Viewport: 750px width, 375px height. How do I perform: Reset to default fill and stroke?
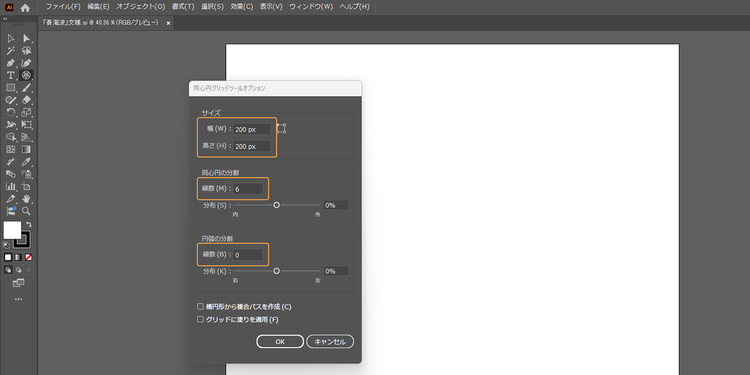coord(6,245)
